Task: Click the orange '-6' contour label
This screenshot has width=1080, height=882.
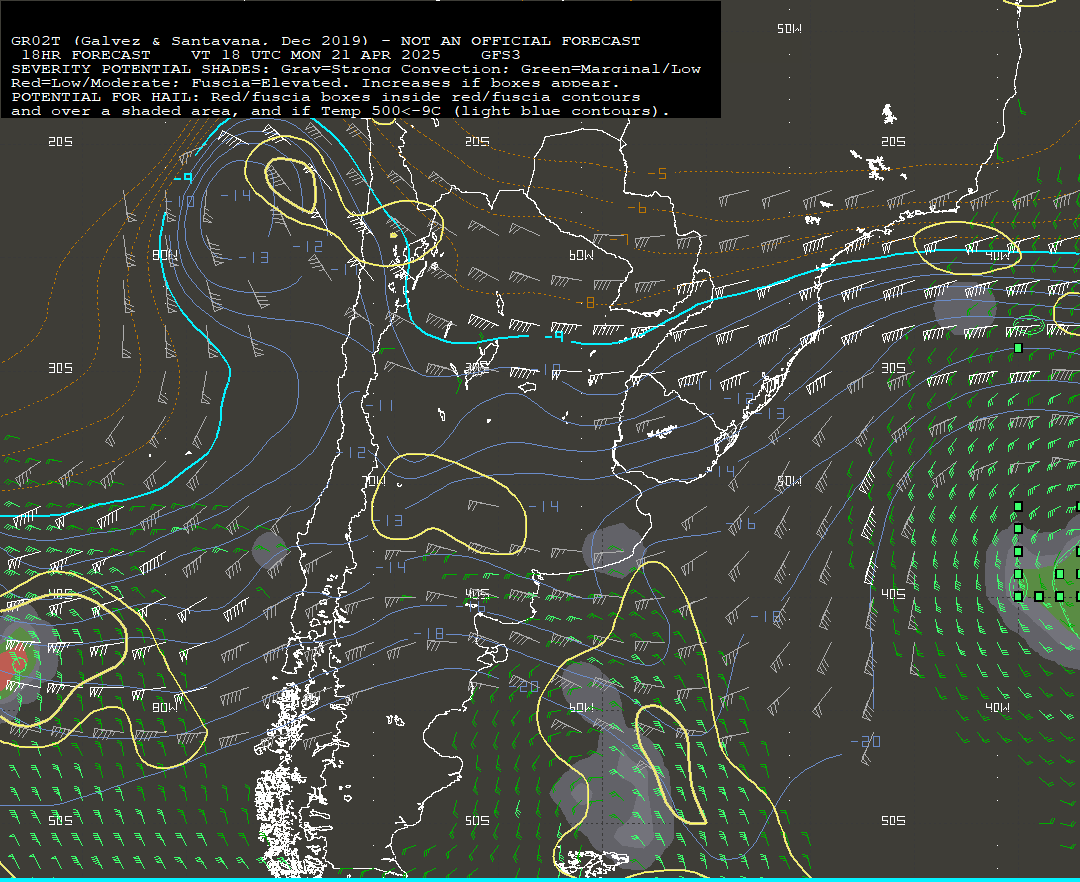Action: coord(637,208)
